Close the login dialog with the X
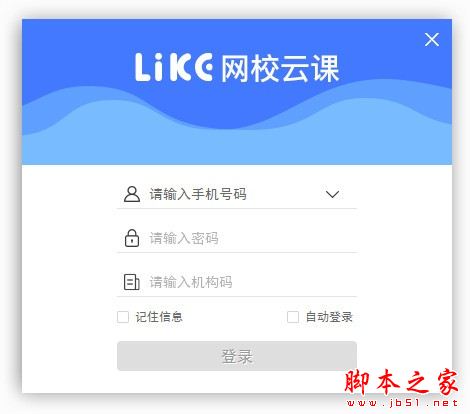This screenshot has height=414, width=470. pos(432,40)
